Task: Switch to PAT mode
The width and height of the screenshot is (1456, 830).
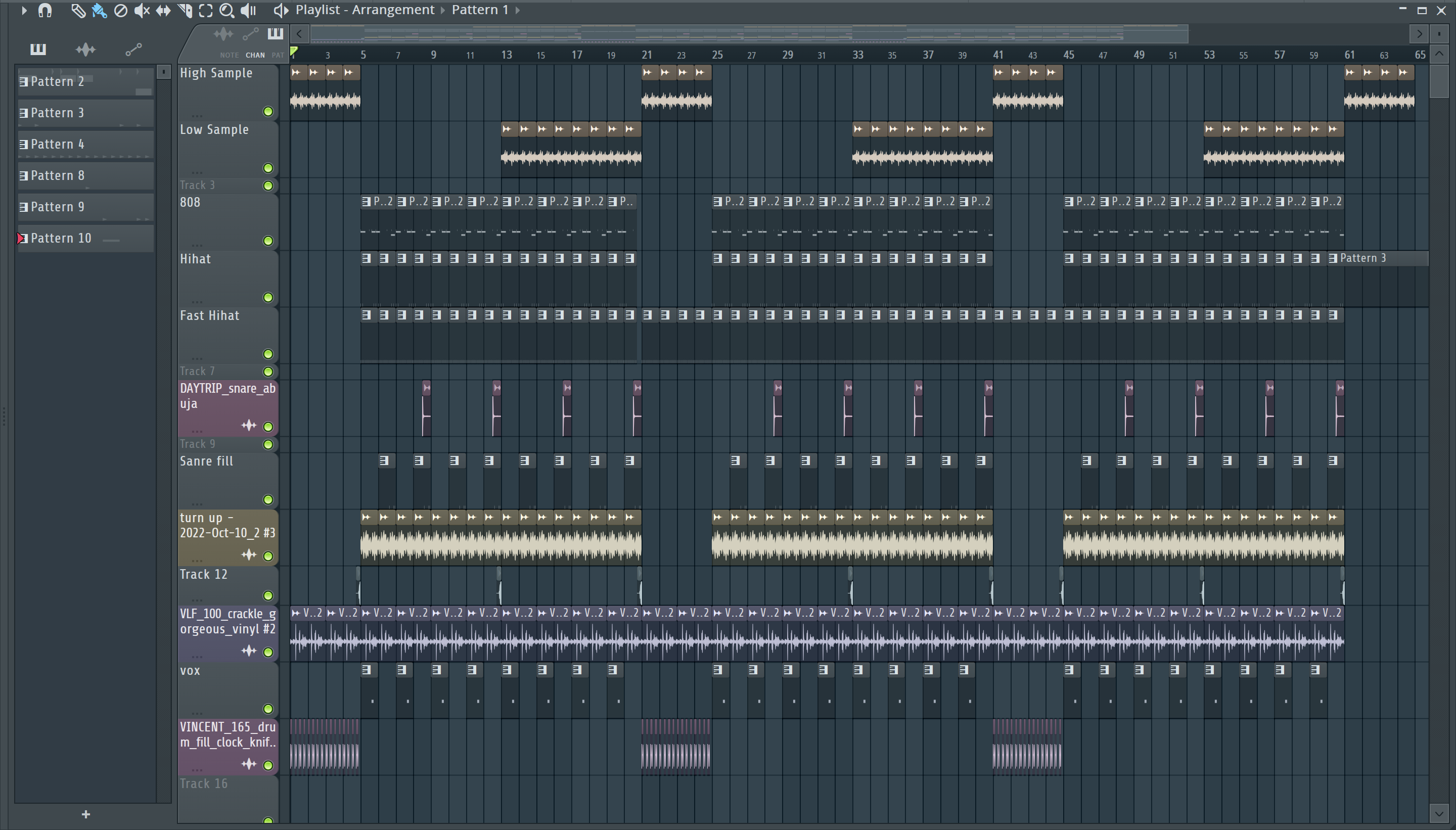Action: [278, 55]
